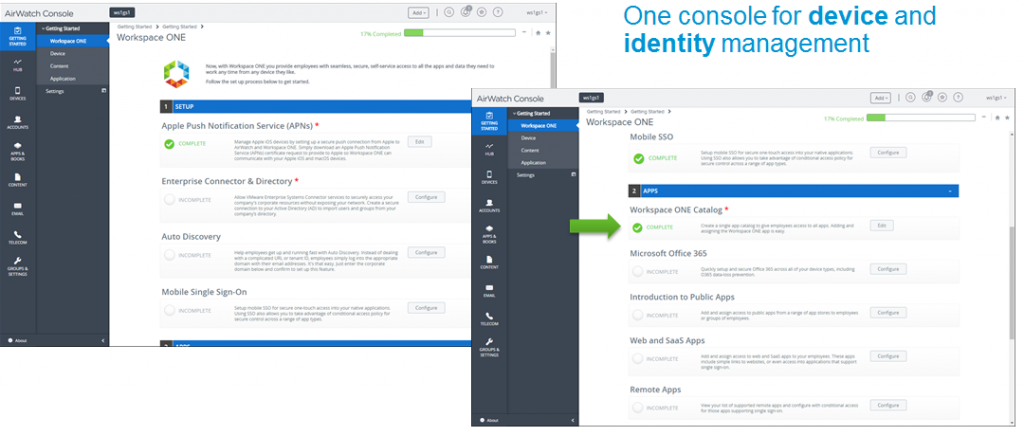
Task: Click Microsoft Office 365 incomplete circle
Action: pos(637,271)
